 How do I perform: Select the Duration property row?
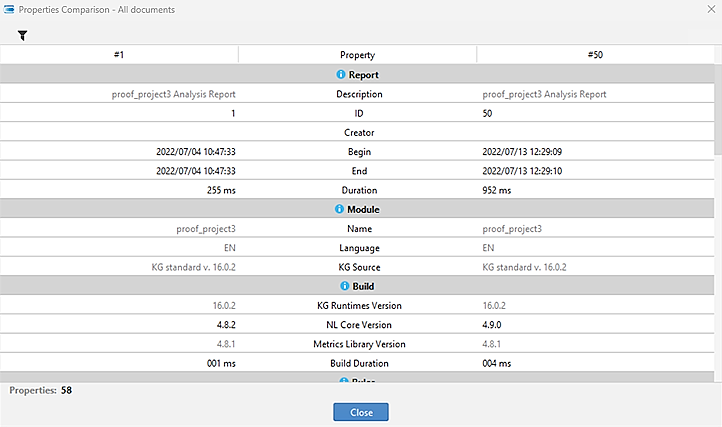[x=357, y=190]
